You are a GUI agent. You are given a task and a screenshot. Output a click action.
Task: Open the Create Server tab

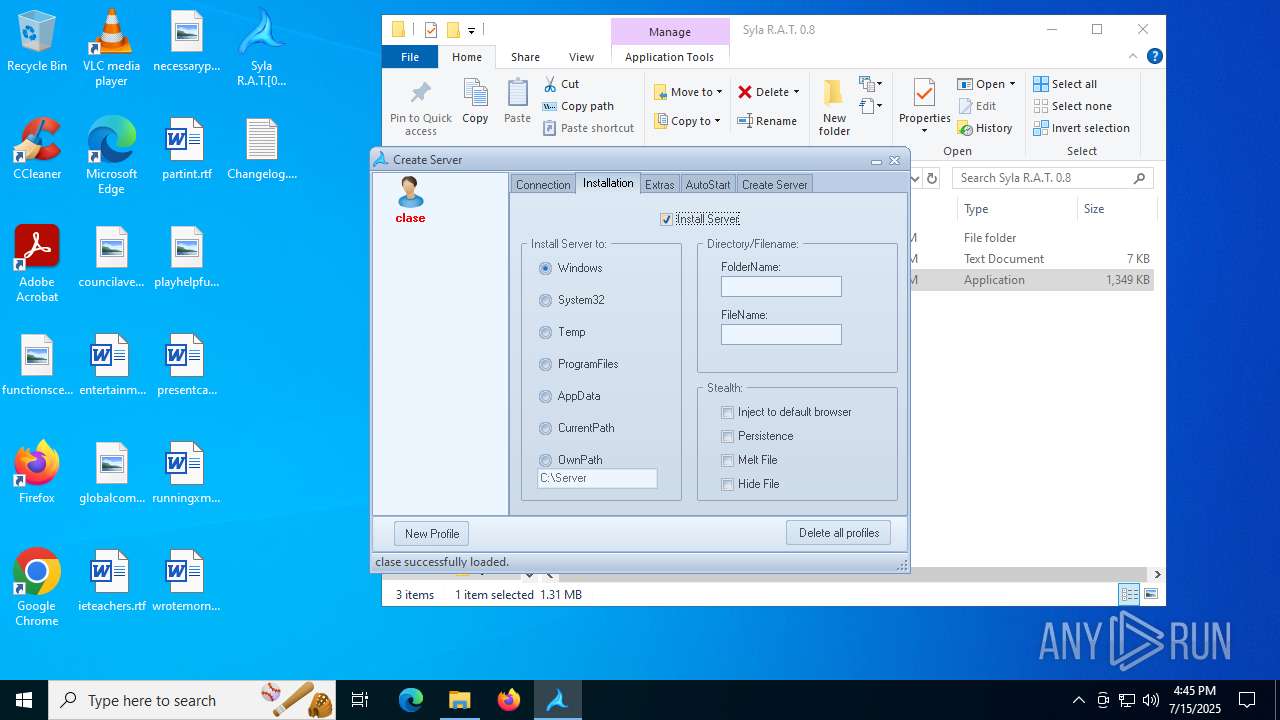774,184
